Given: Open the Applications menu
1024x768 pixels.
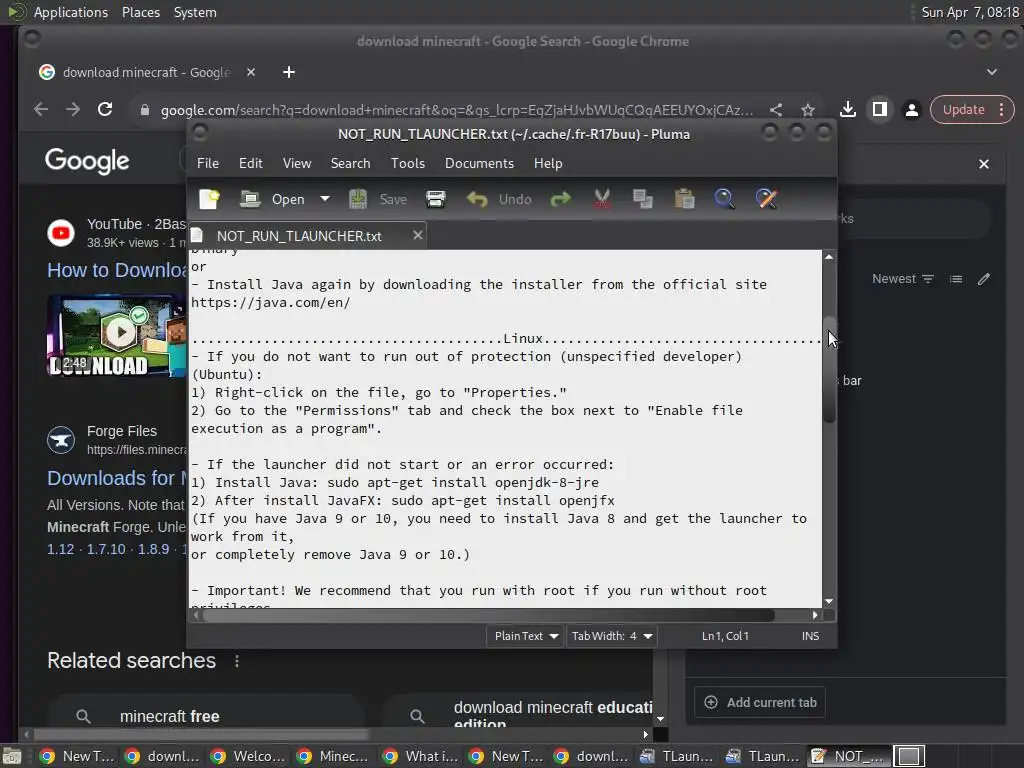Looking at the screenshot, I should tap(71, 12).
